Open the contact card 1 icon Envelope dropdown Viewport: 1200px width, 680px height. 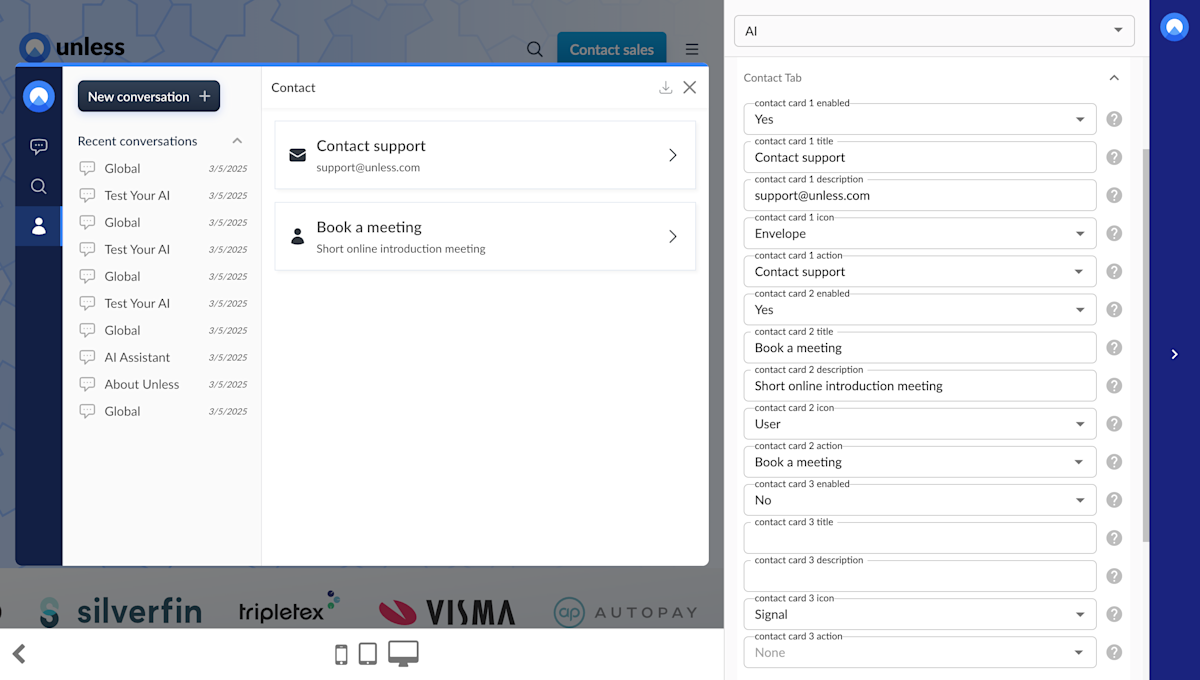[x=1081, y=233]
